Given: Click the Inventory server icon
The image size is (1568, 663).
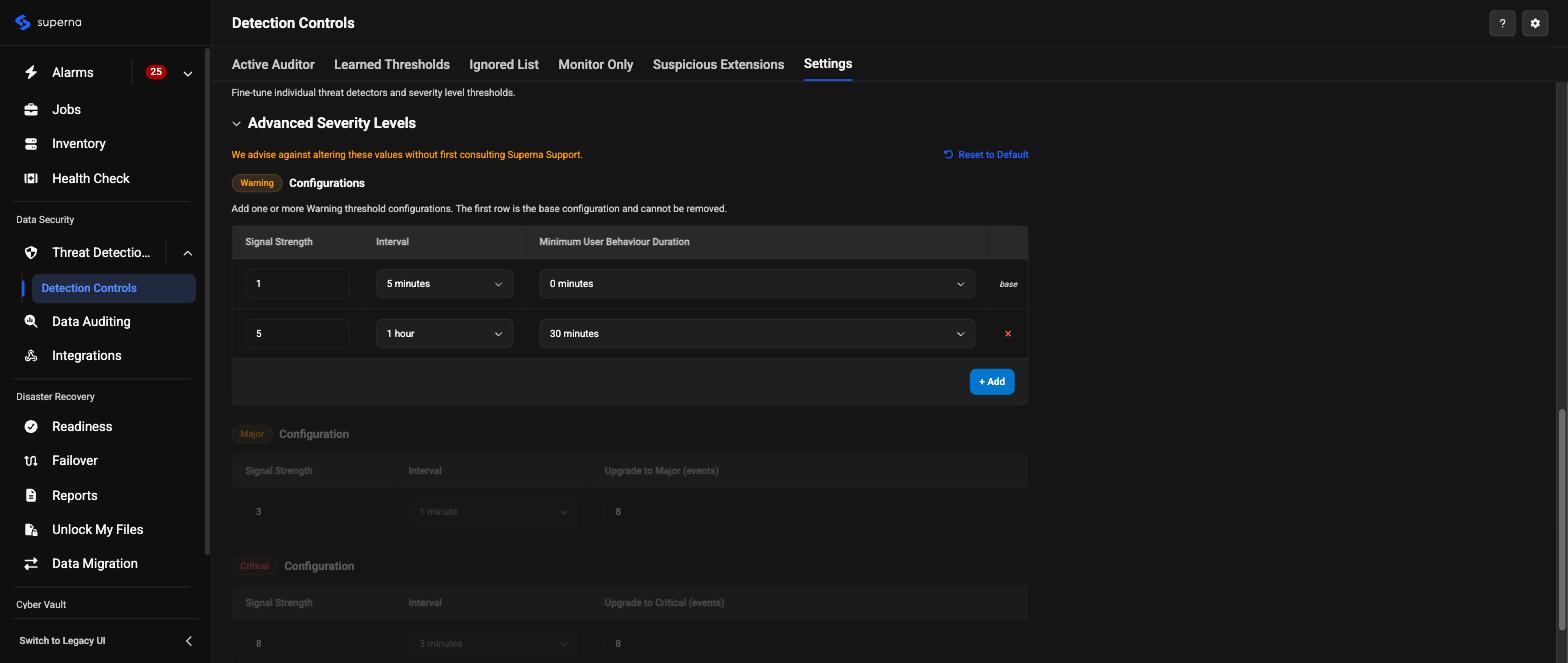Looking at the screenshot, I should (31, 144).
